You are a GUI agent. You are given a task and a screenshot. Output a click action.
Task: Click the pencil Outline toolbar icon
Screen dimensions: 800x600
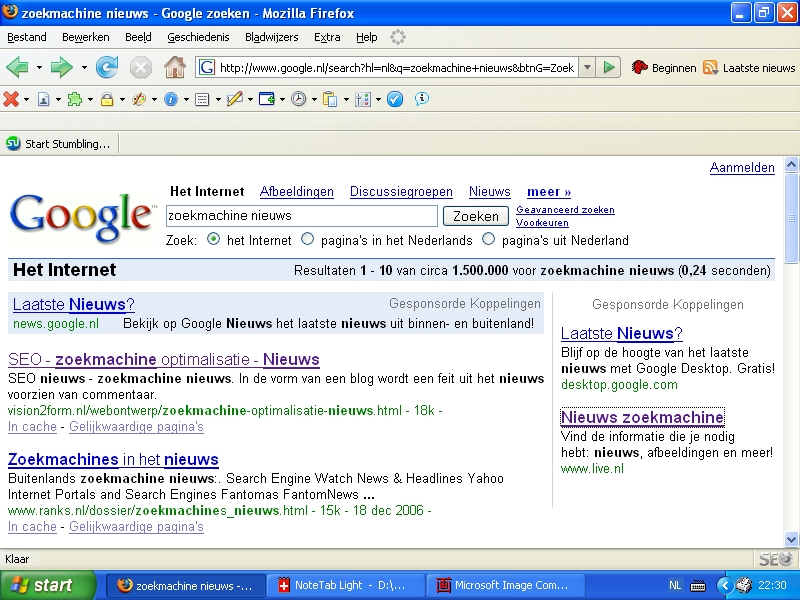pos(234,99)
